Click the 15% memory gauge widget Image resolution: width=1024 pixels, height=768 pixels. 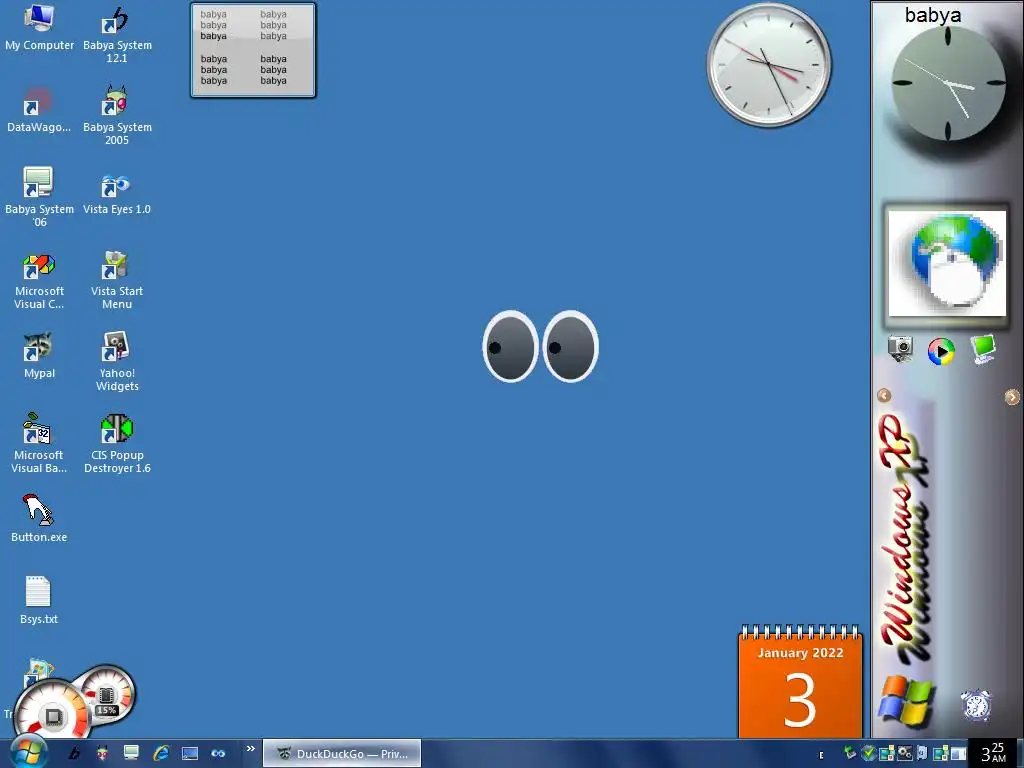pos(106,695)
